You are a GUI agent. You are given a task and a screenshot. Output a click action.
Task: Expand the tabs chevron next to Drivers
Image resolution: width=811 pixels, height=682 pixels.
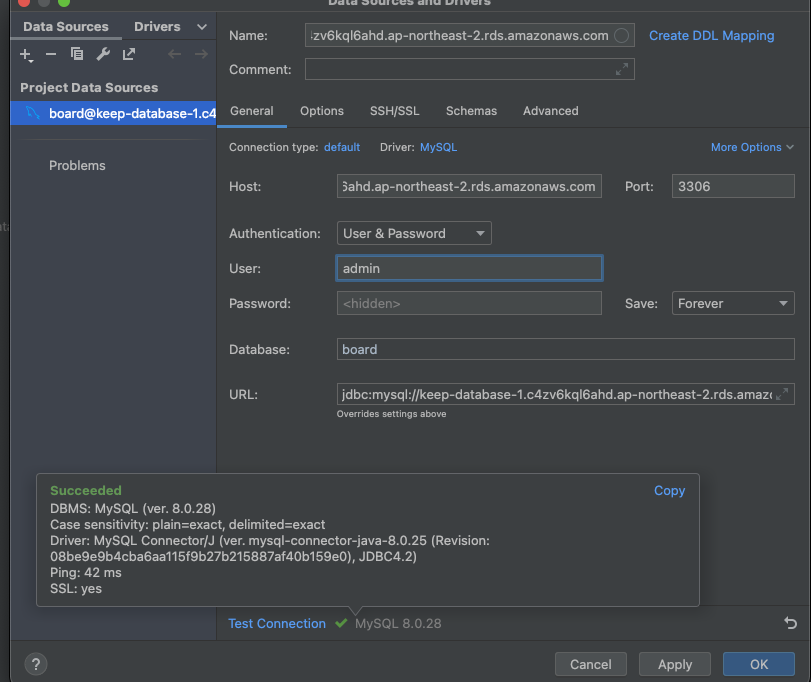click(x=202, y=27)
